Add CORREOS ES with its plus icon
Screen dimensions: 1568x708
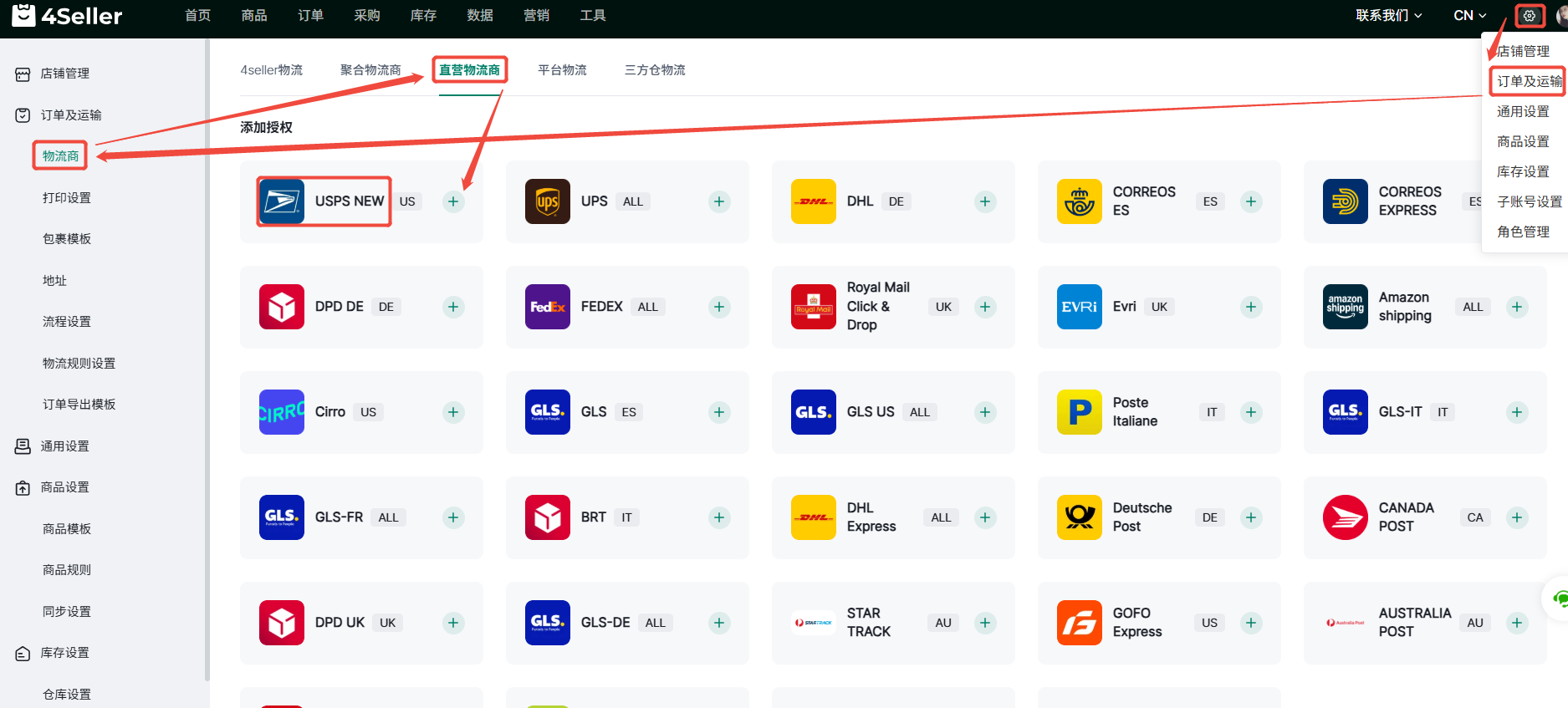(1251, 201)
